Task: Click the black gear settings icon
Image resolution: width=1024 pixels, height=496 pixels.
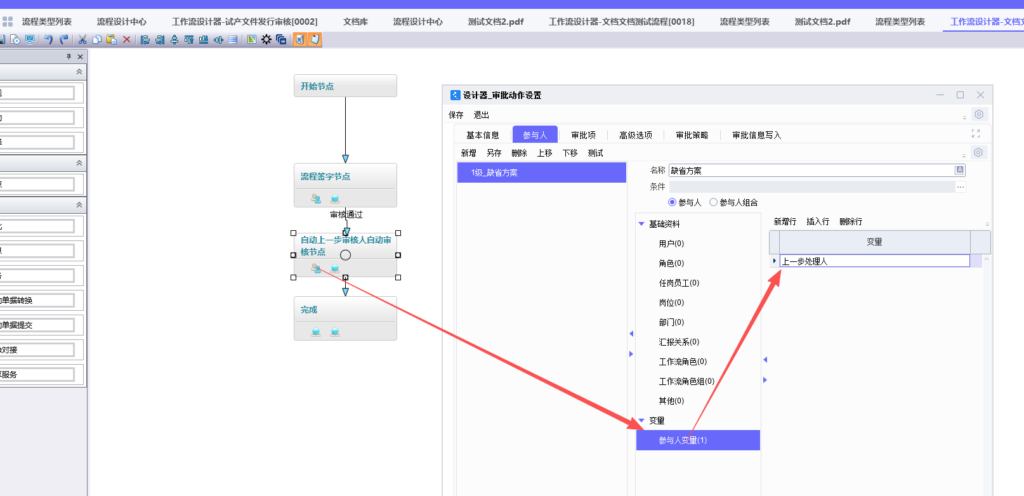Action: point(266,40)
